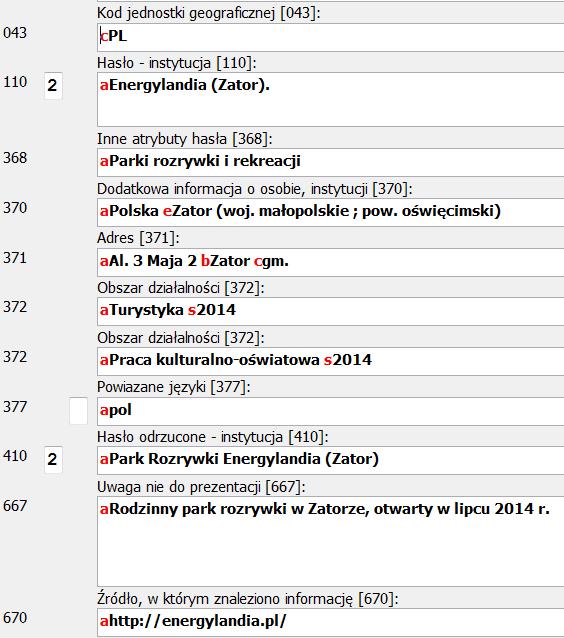The height and width of the screenshot is (638, 564).
Task: Click the field 043 input containing cPL
Action: [x=330, y=37]
